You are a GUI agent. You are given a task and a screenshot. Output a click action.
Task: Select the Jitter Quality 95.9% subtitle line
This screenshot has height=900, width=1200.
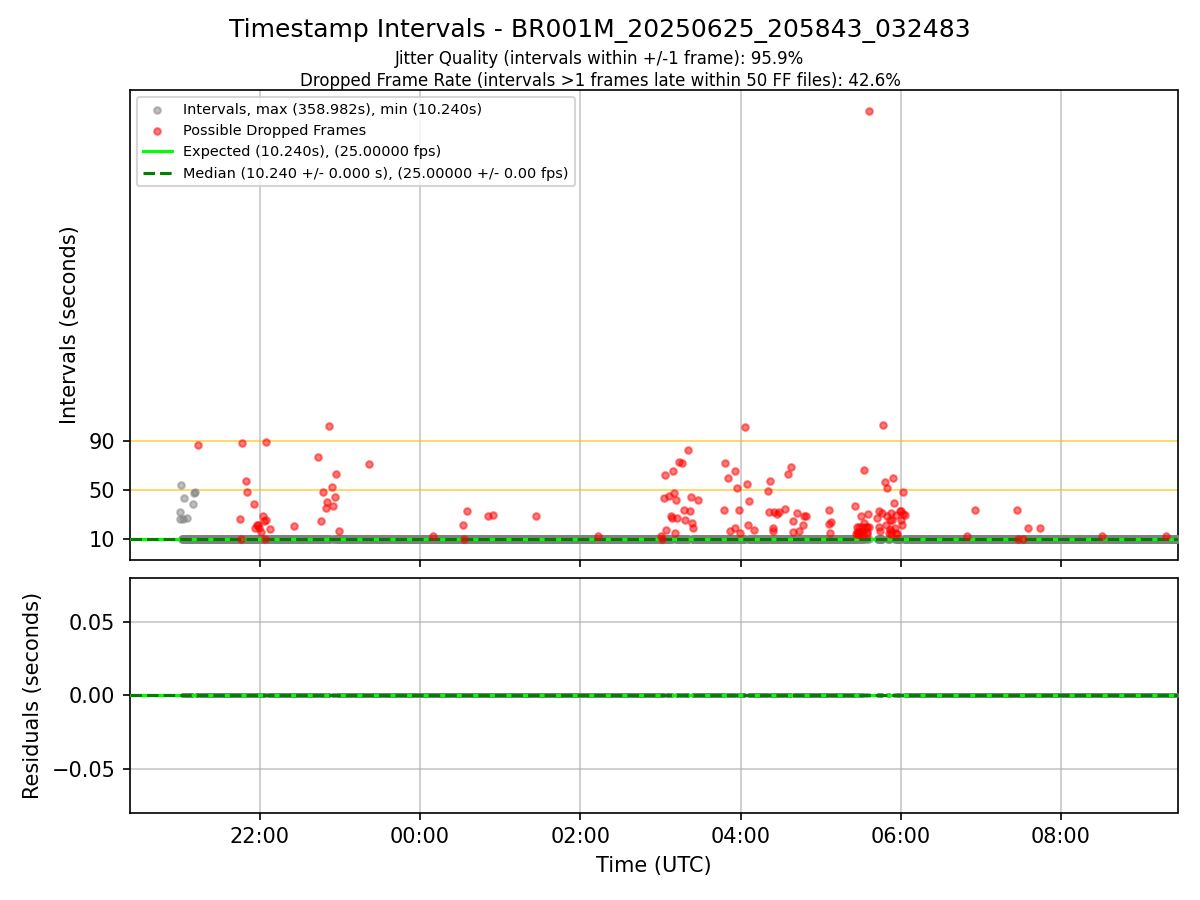[599, 58]
